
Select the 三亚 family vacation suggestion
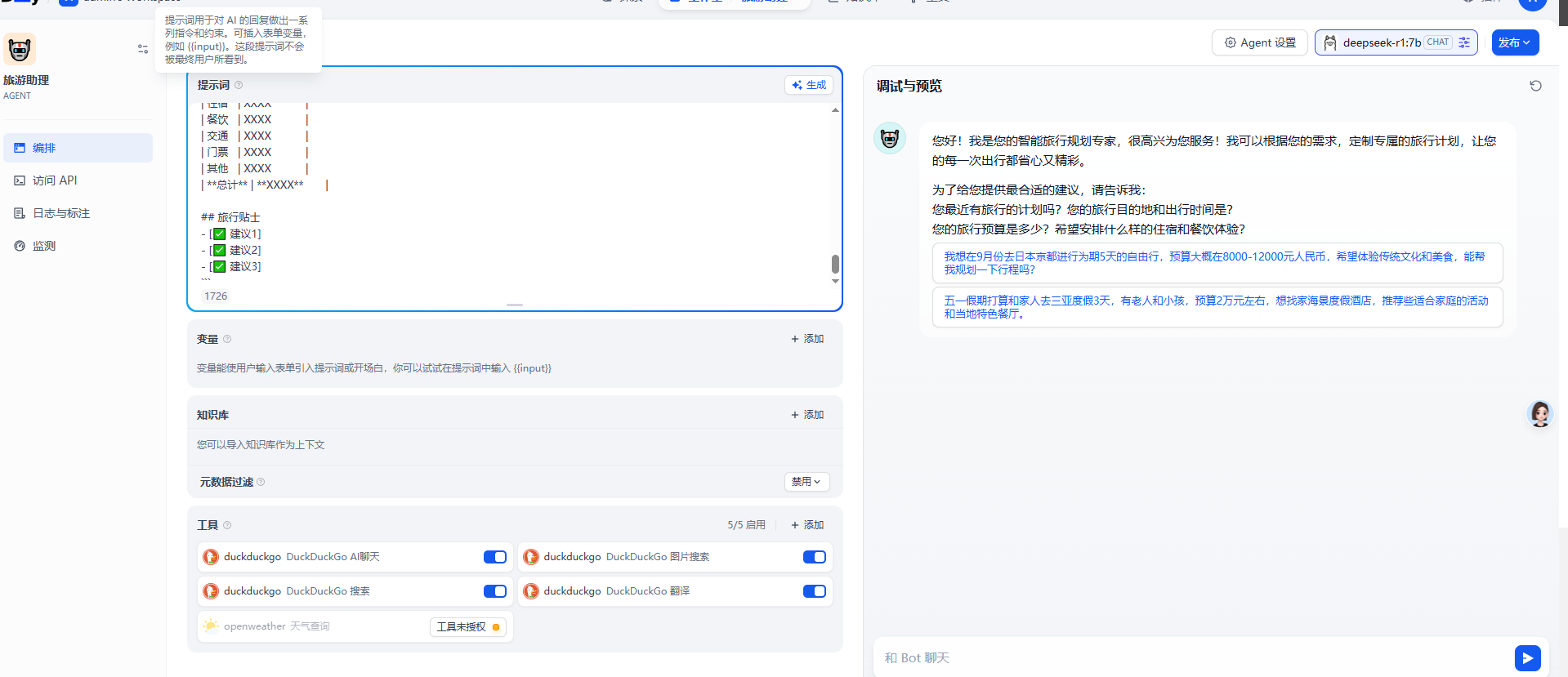[x=1217, y=307]
